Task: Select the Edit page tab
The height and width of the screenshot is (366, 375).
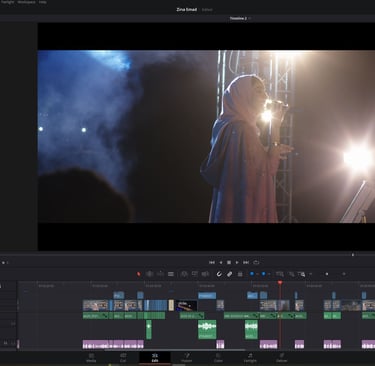Action: pyautogui.click(x=155, y=358)
